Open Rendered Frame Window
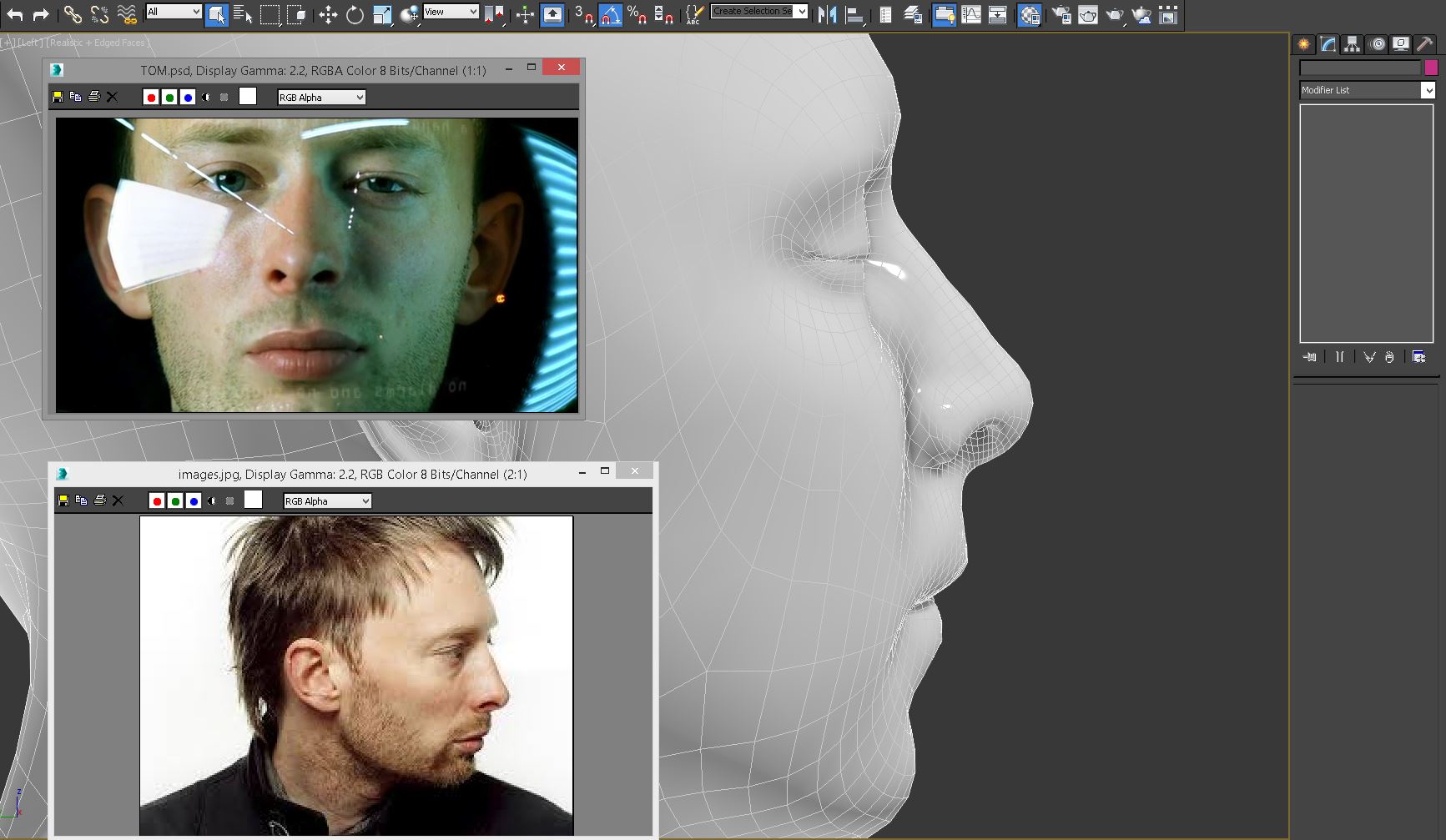Viewport: 1446px width, 840px height. pos(1088,14)
